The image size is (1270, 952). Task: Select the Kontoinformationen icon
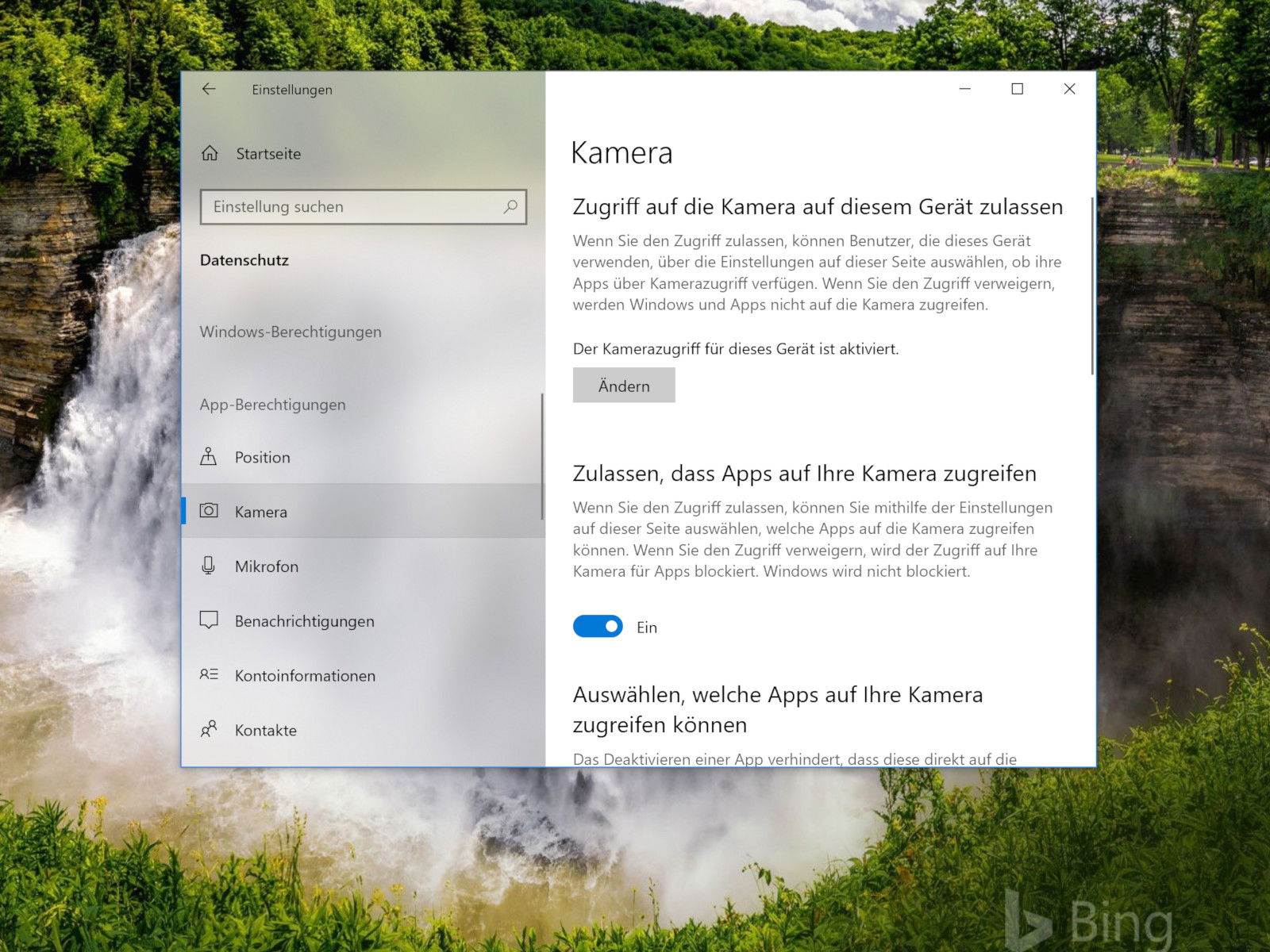[209, 674]
